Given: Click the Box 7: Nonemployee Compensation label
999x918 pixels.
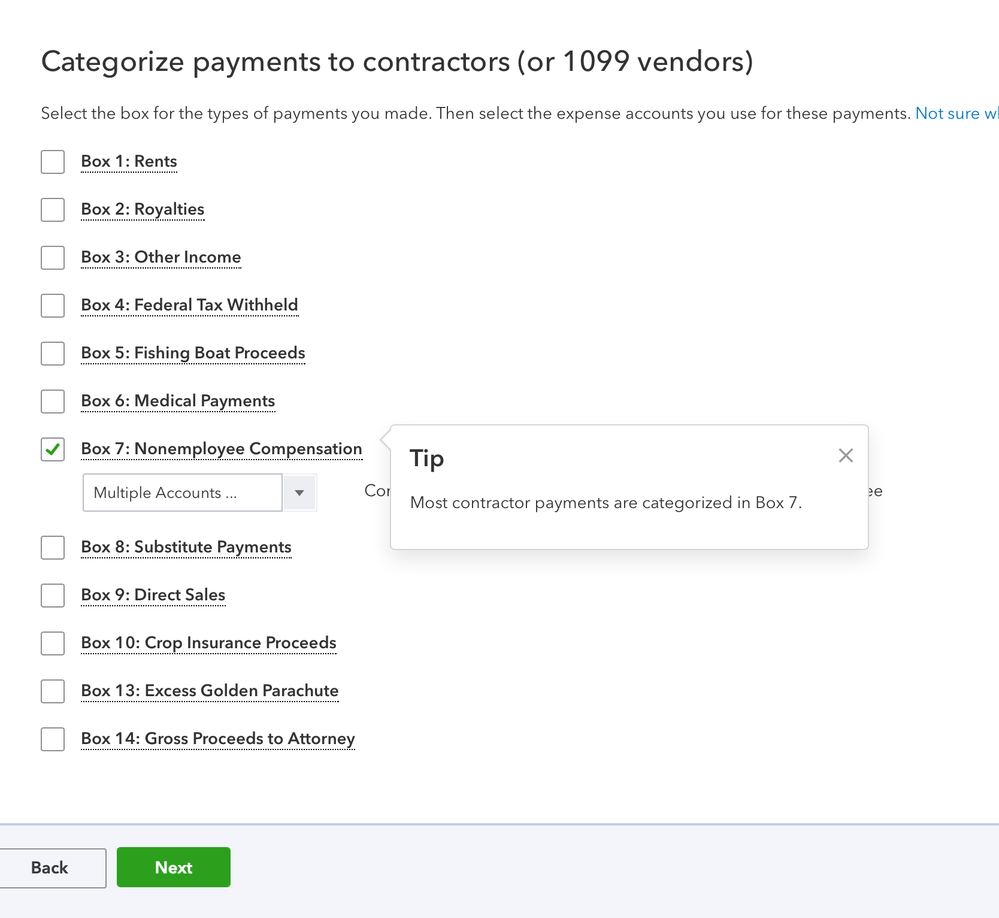Looking at the screenshot, I should pos(221,449).
